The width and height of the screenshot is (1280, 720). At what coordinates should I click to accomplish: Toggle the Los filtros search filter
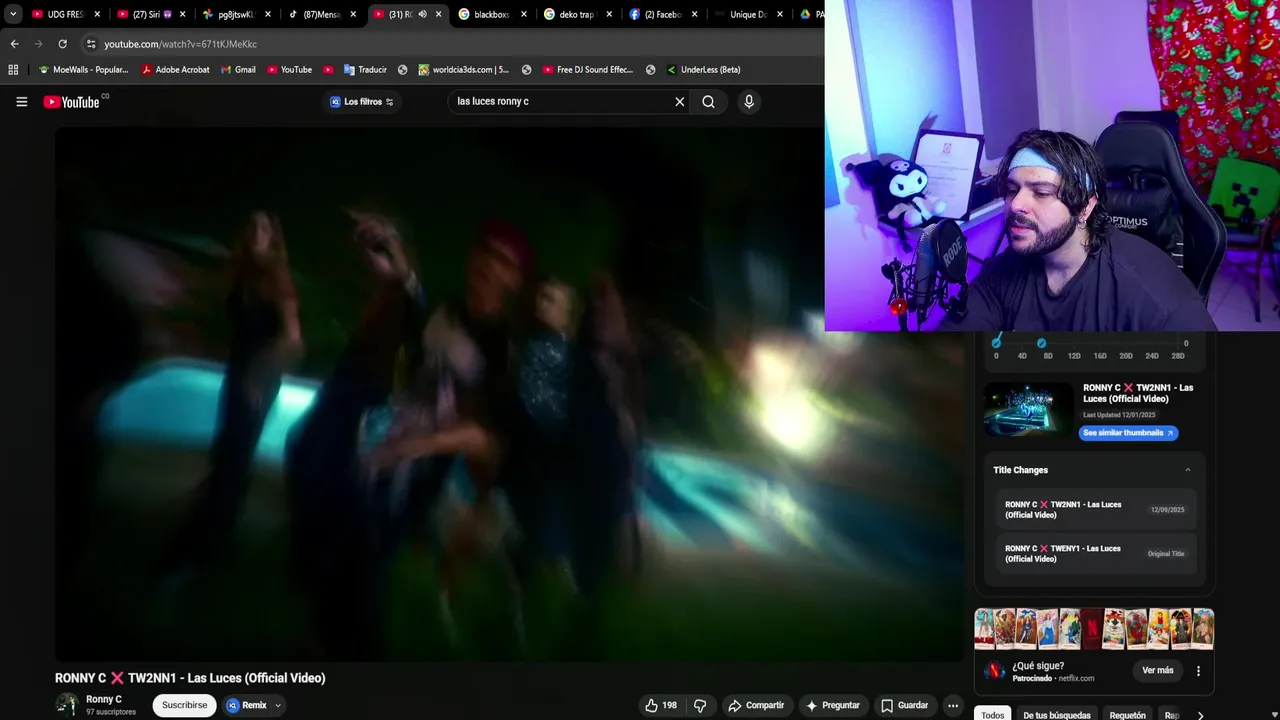coord(362,102)
